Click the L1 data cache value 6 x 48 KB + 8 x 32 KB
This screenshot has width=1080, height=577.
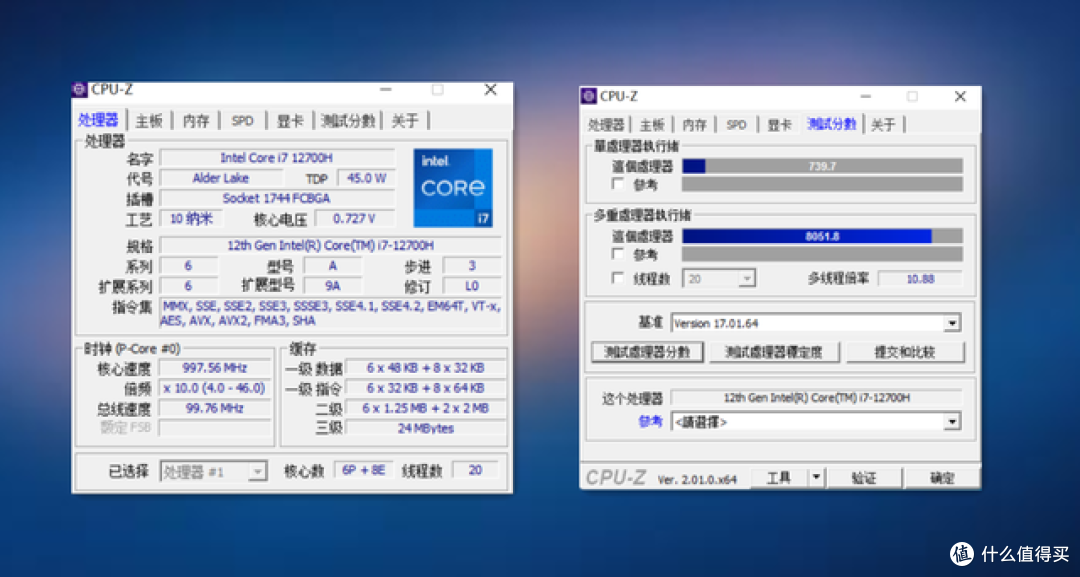[x=426, y=368]
